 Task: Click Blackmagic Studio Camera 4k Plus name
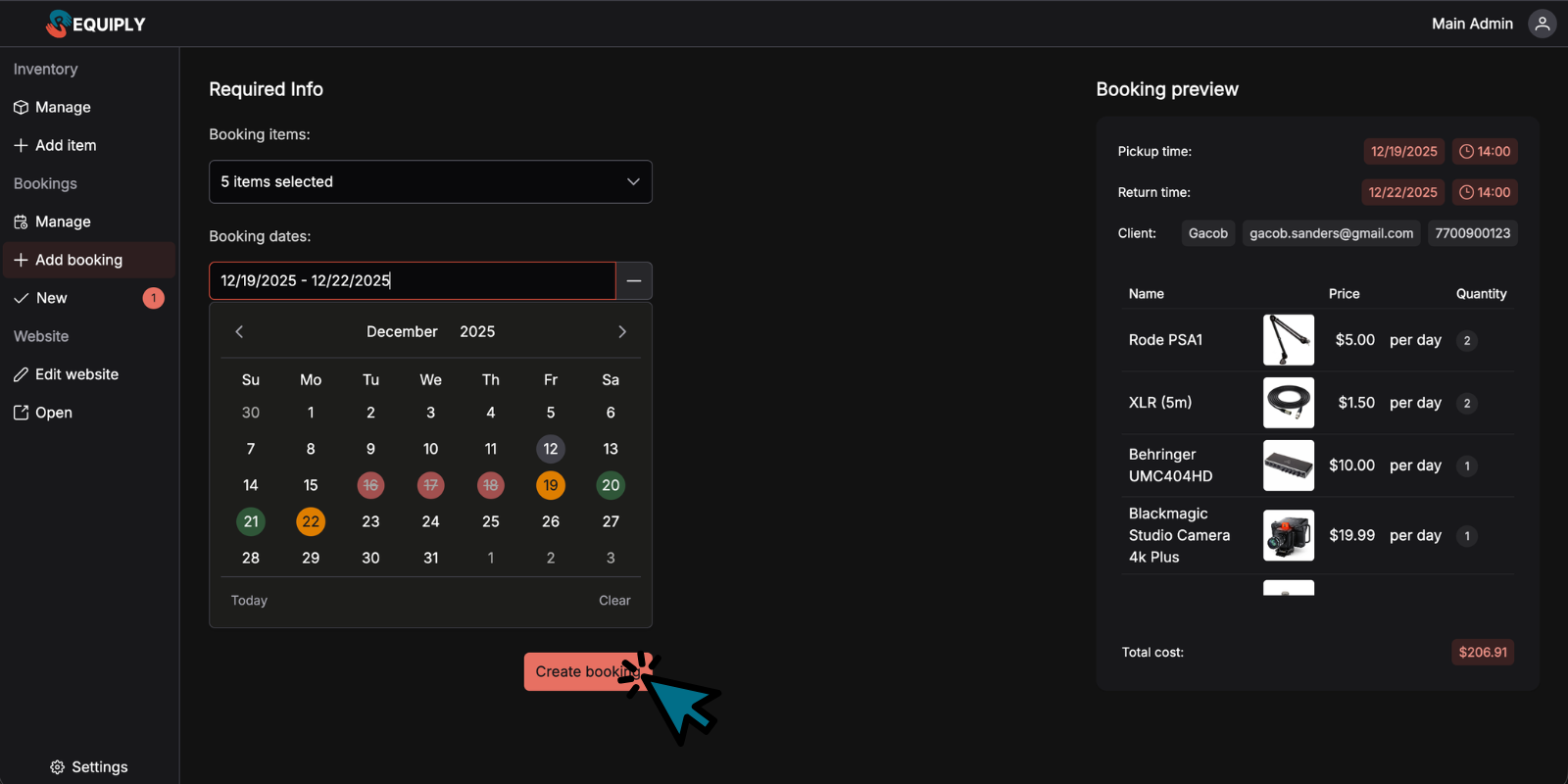[x=1179, y=535]
